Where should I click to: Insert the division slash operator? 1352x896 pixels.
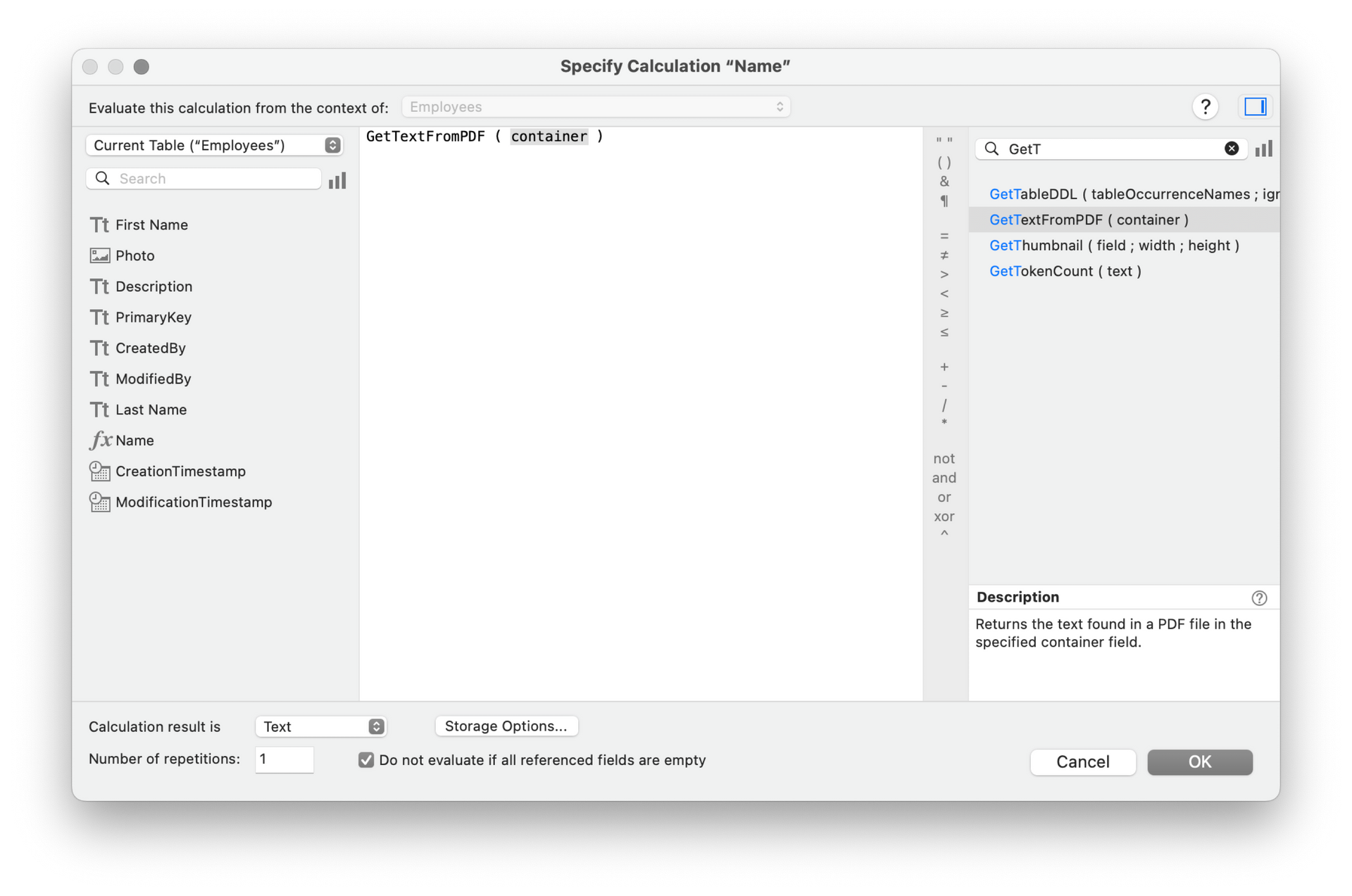click(x=944, y=405)
